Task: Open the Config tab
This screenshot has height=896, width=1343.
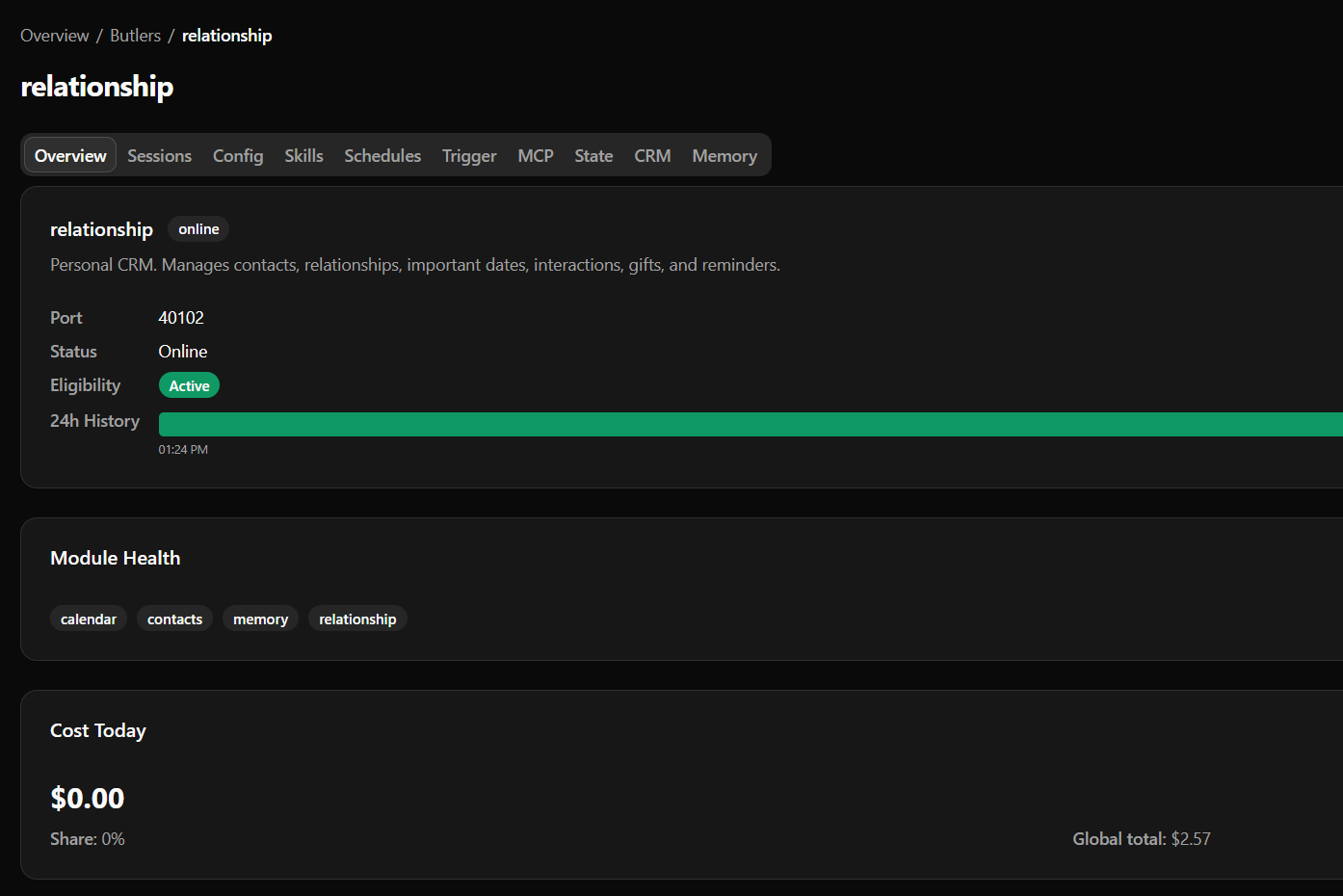Action: click(x=237, y=155)
